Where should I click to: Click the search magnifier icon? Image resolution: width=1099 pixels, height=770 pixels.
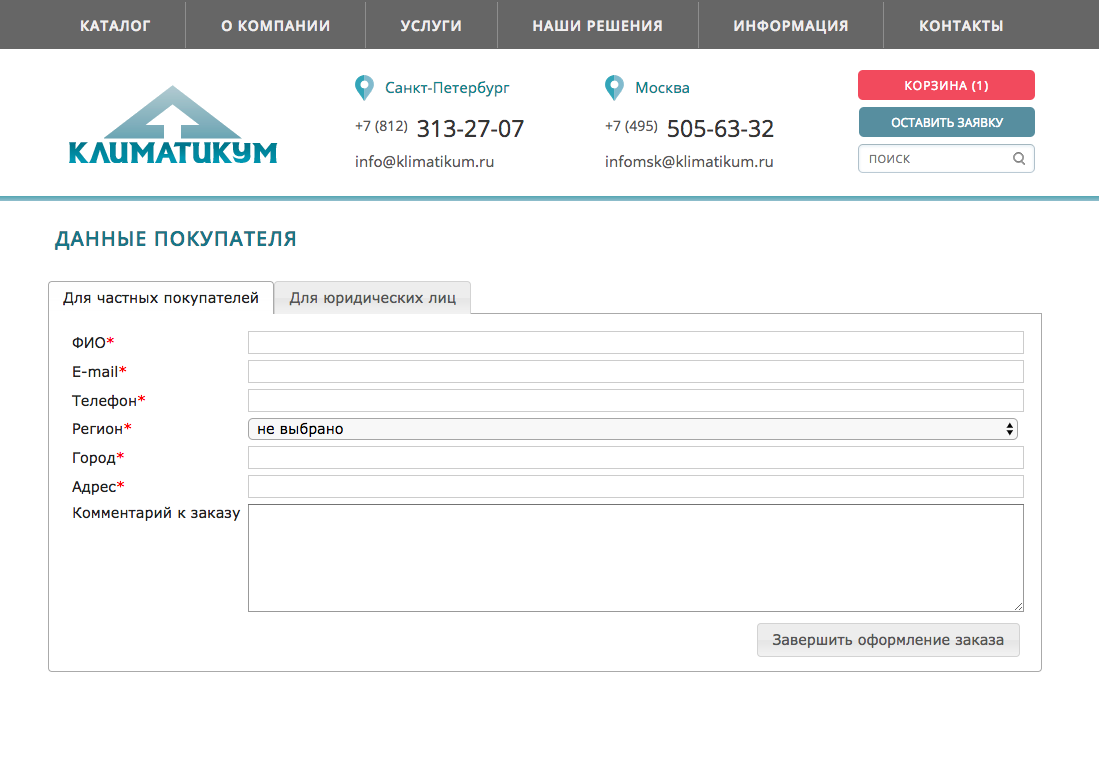[1019, 158]
